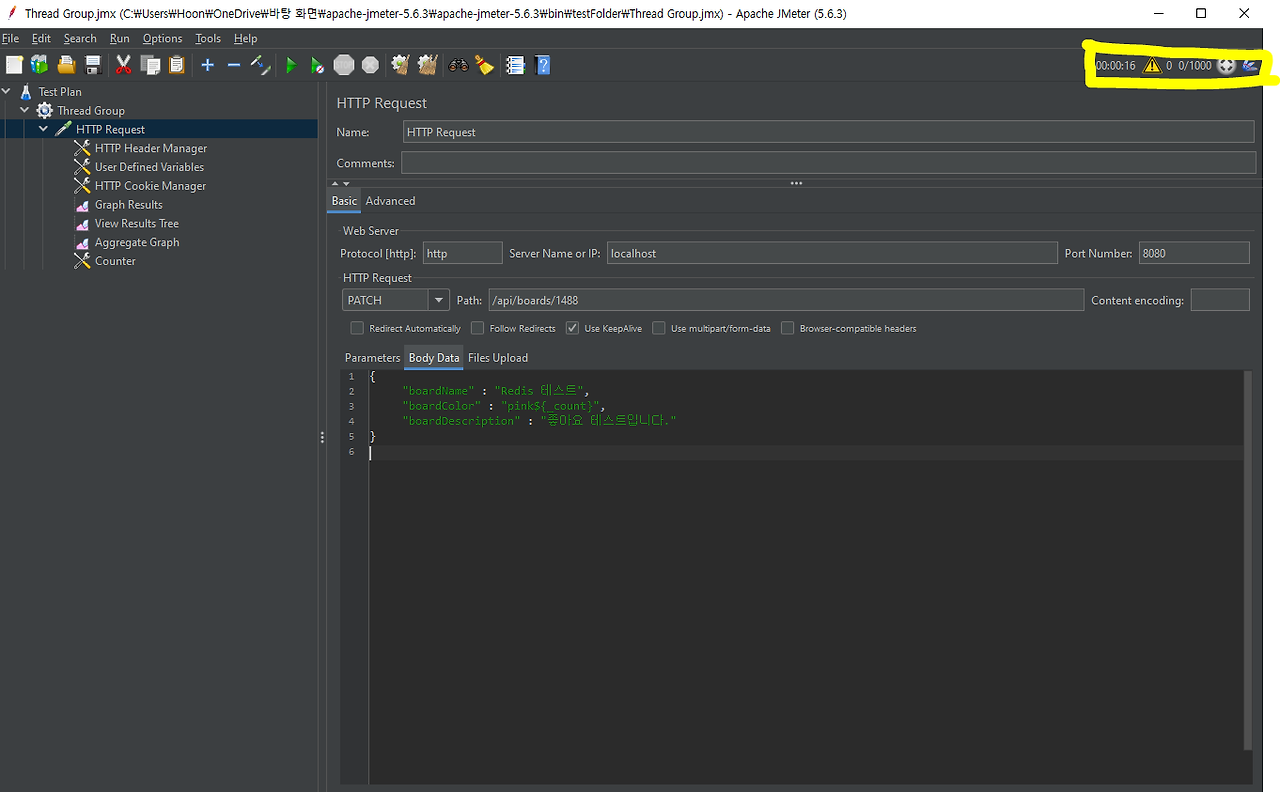1280x792 pixels.
Task: Uncheck Use KeepAlive checkbox
Action: pos(572,328)
